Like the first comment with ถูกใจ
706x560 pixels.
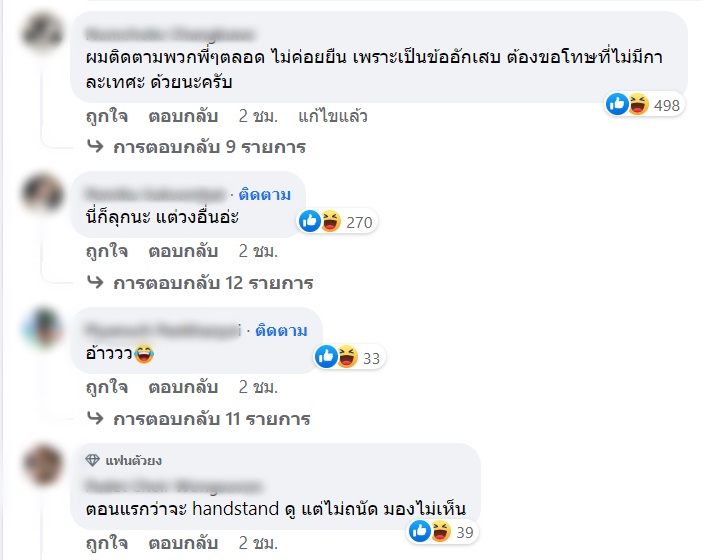[x=106, y=116]
